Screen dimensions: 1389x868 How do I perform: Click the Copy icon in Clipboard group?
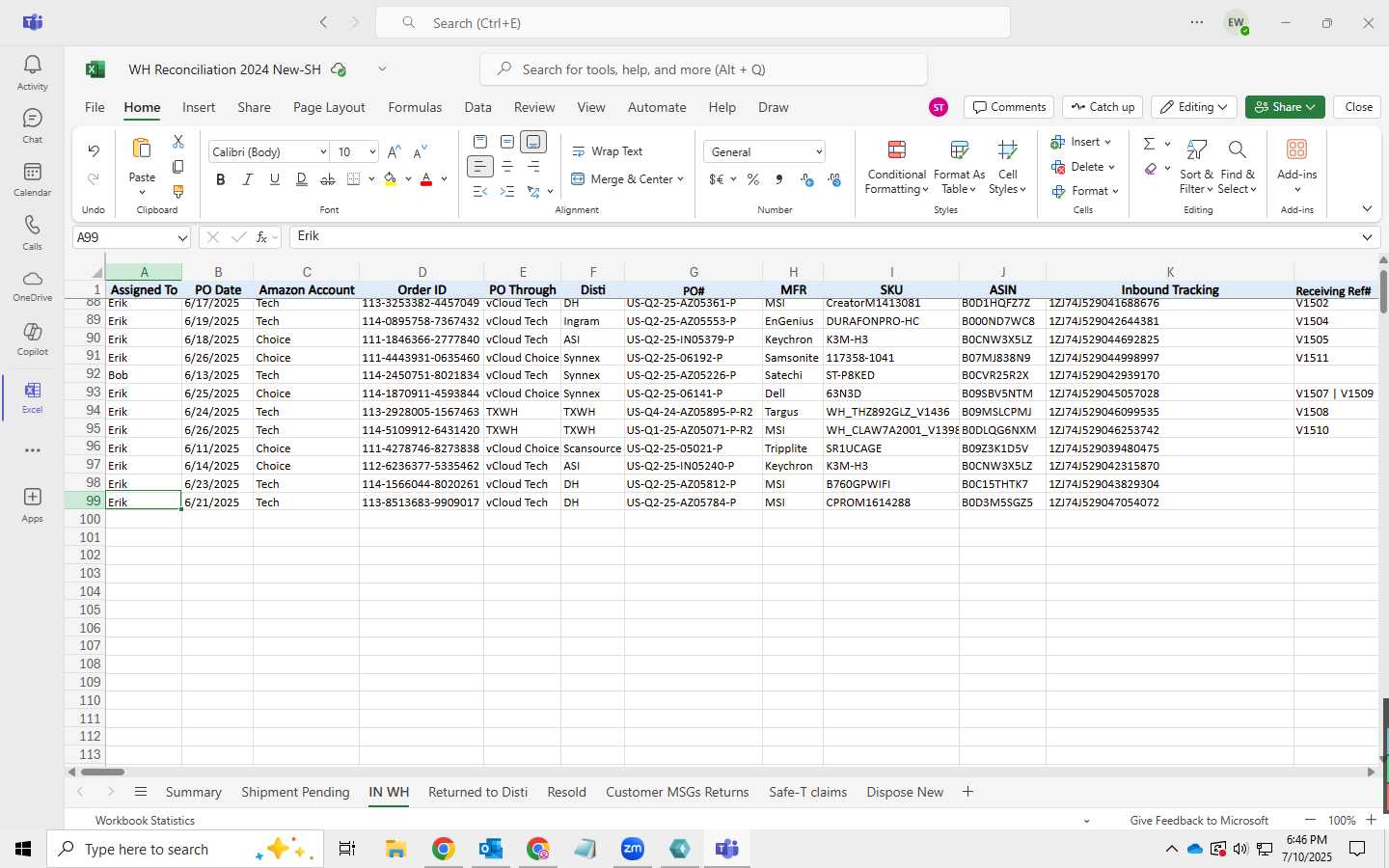[x=177, y=167]
